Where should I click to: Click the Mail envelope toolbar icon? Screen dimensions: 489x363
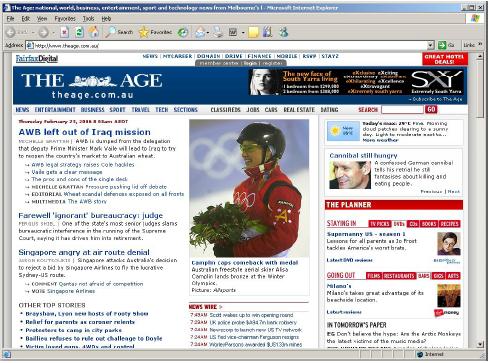(200, 32)
